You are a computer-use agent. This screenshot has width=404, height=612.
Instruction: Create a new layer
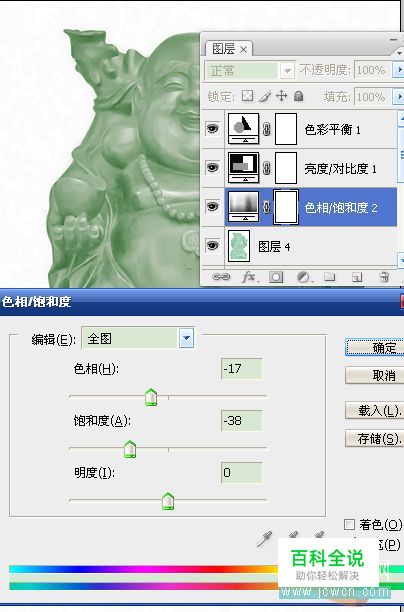click(357, 277)
